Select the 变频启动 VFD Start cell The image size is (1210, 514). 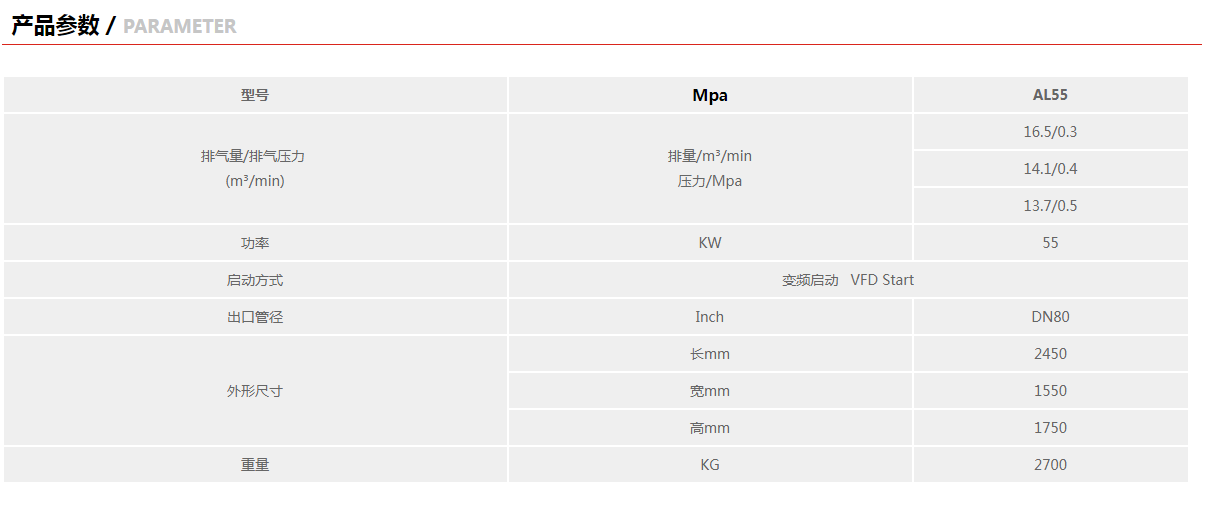[848, 280]
